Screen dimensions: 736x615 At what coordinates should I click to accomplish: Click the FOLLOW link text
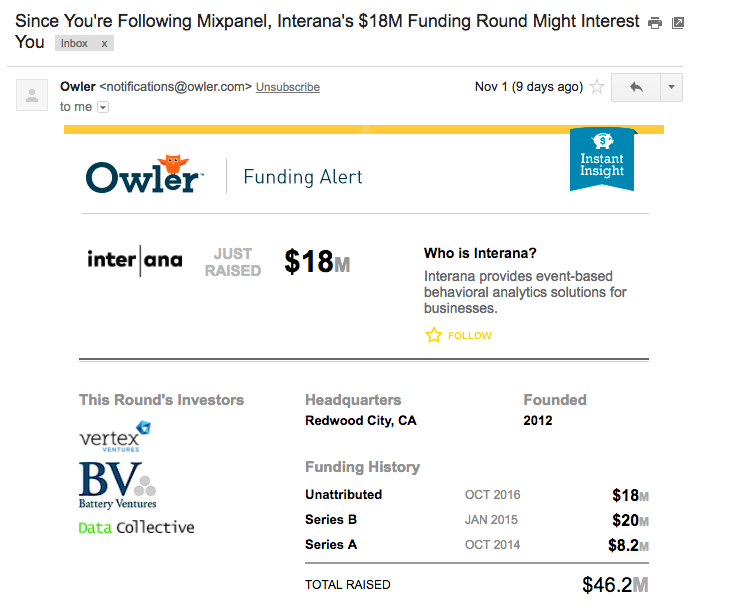point(469,336)
